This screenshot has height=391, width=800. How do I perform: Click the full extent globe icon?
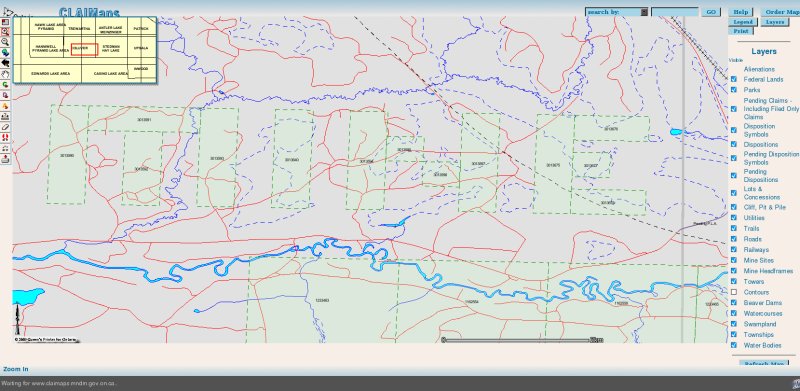click(x=5, y=53)
